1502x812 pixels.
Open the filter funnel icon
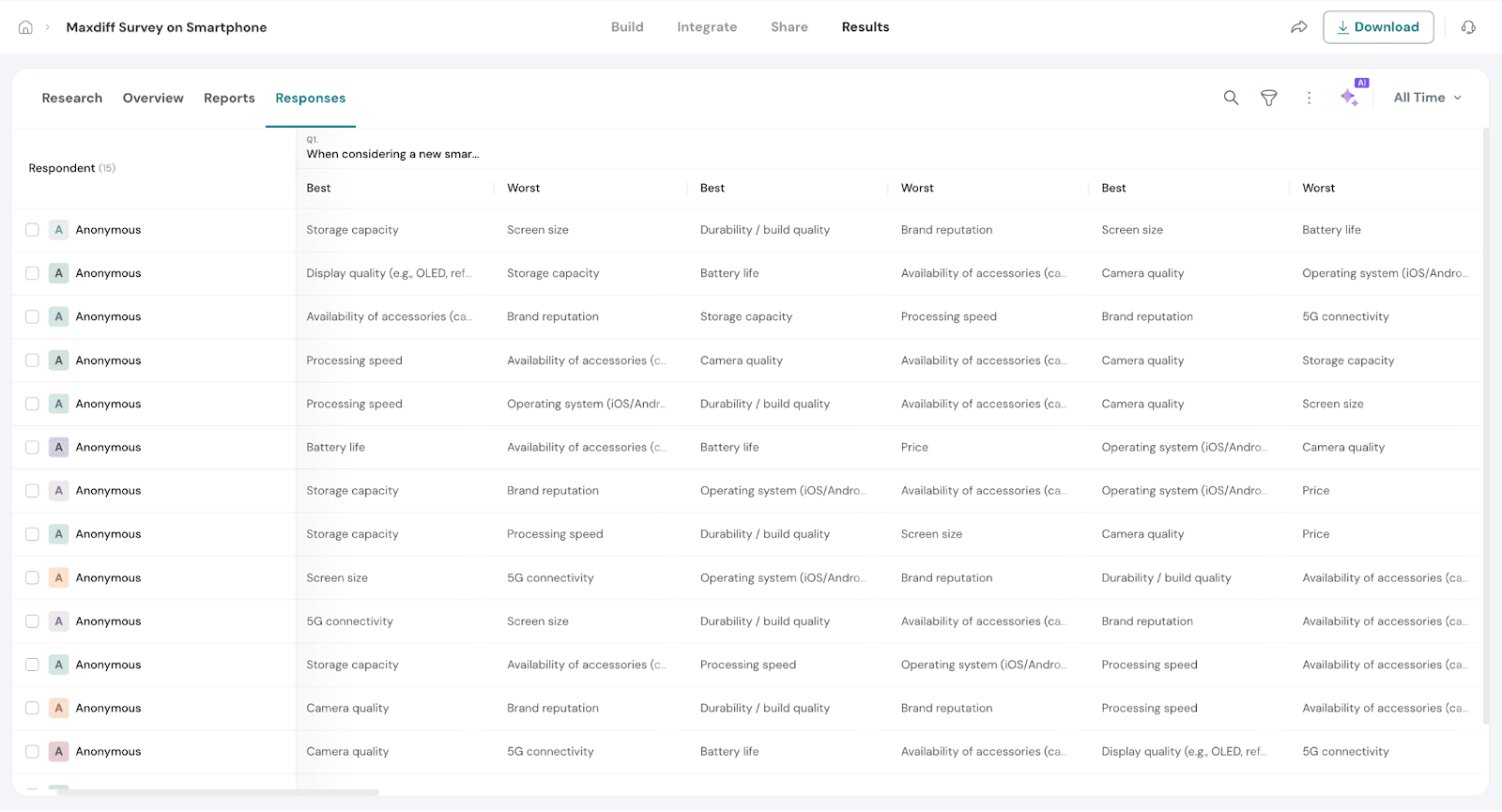[1268, 98]
